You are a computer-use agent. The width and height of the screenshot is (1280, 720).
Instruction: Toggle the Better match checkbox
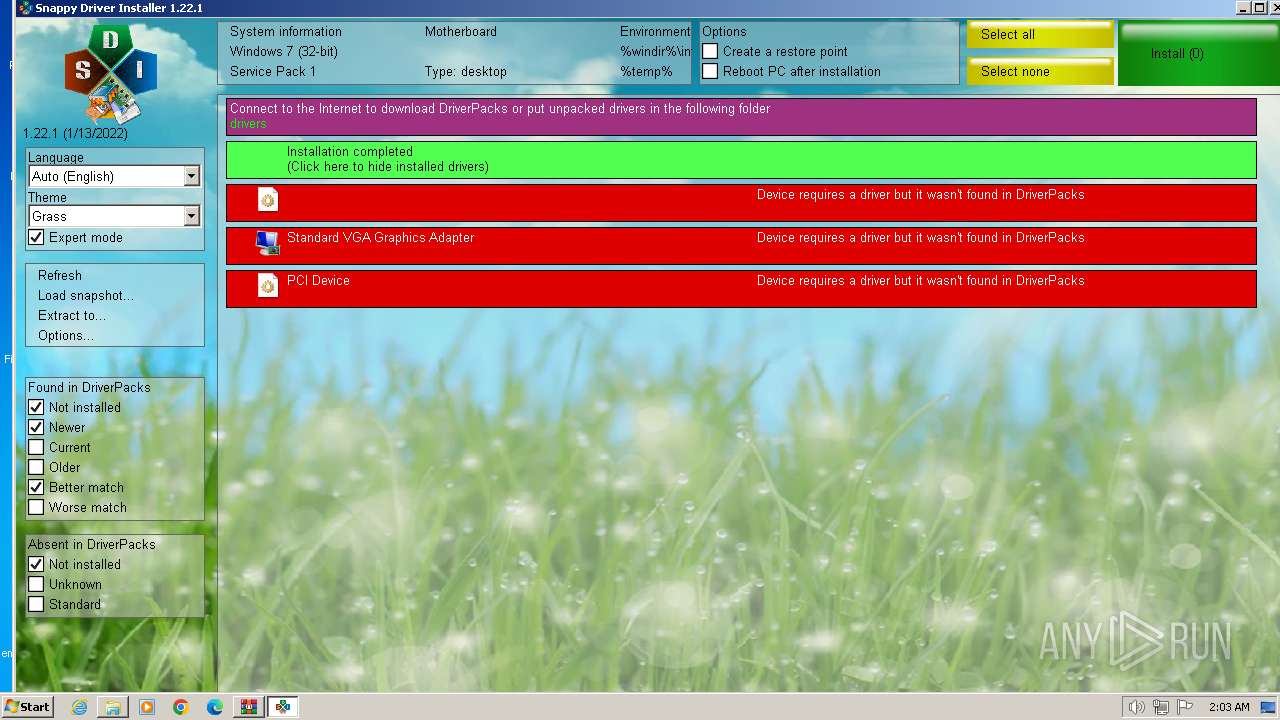36,487
